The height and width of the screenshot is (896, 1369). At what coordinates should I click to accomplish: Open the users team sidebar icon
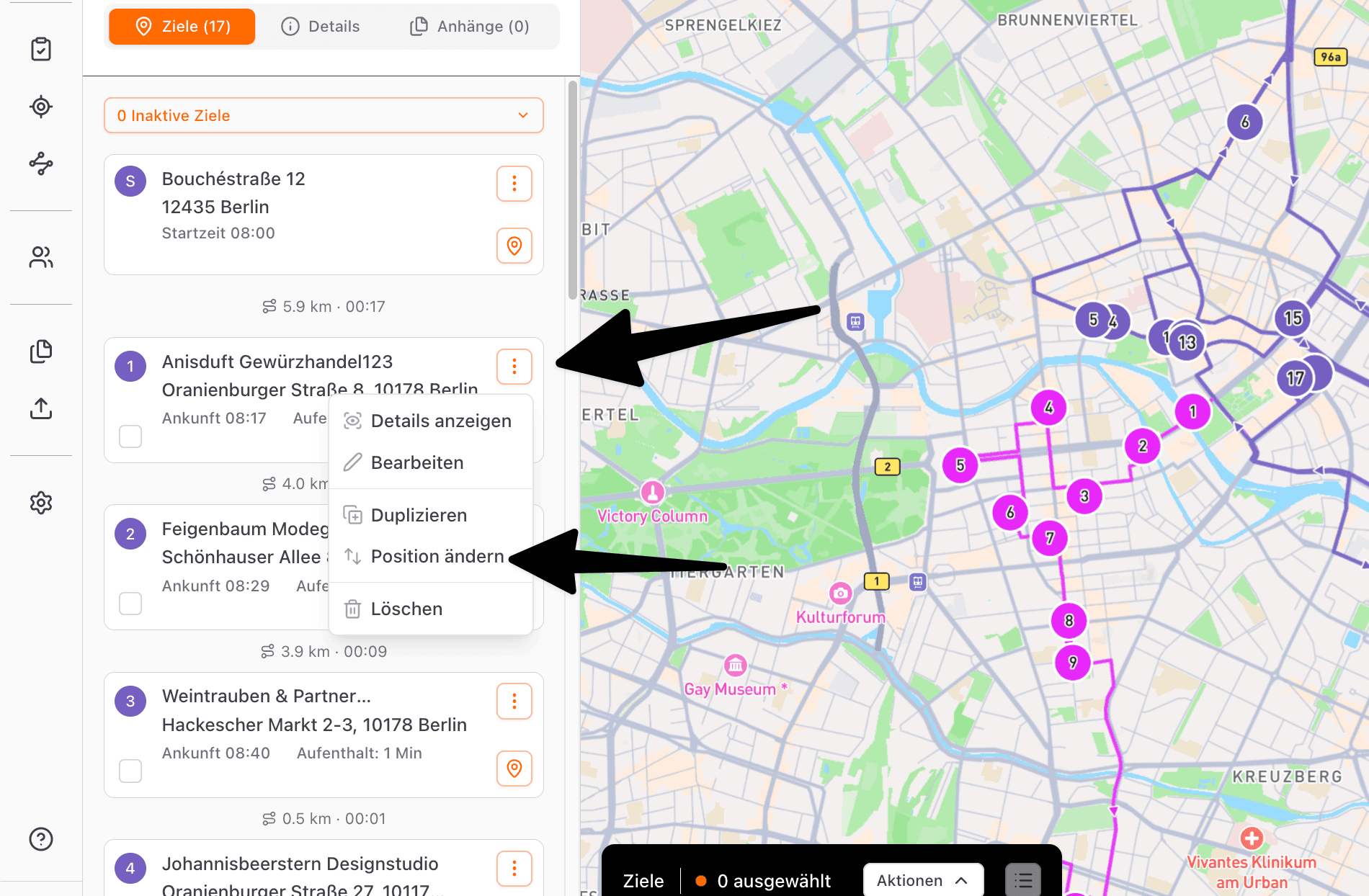pos(41,257)
